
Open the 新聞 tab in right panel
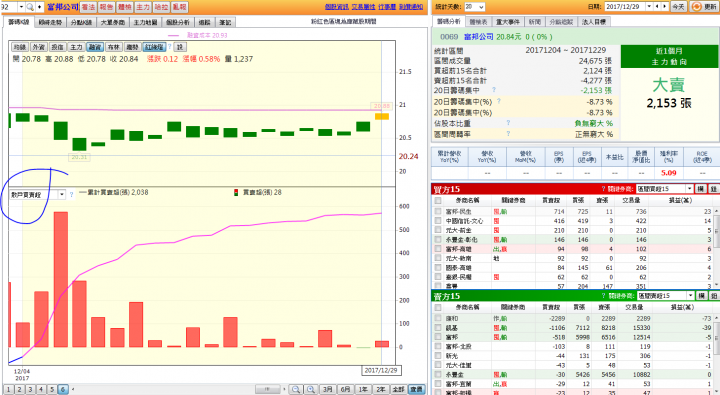point(535,22)
